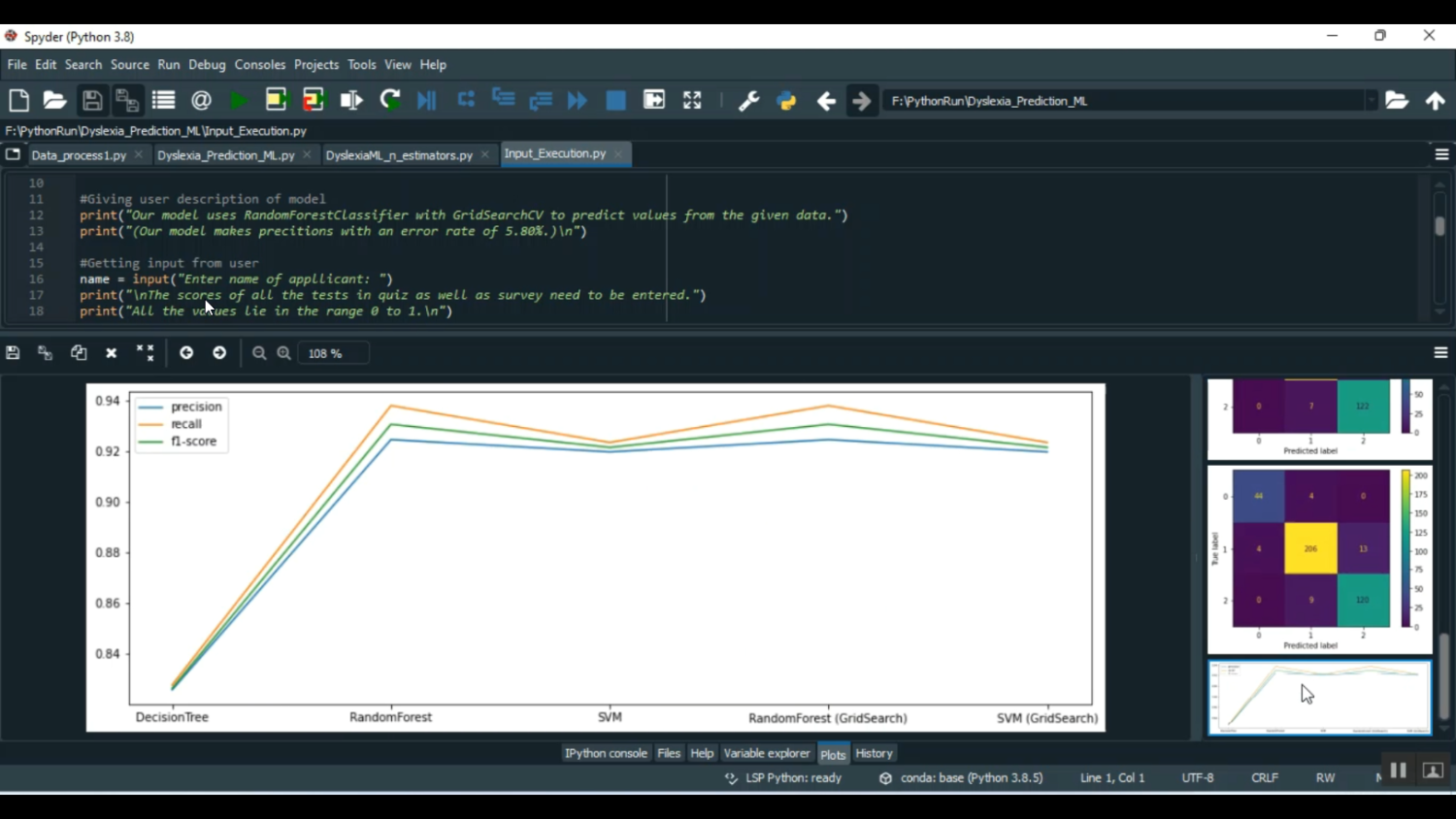The width and height of the screenshot is (1456, 819).
Task: Select the confusion matrix plot thumbnail
Action: [x=1319, y=560]
